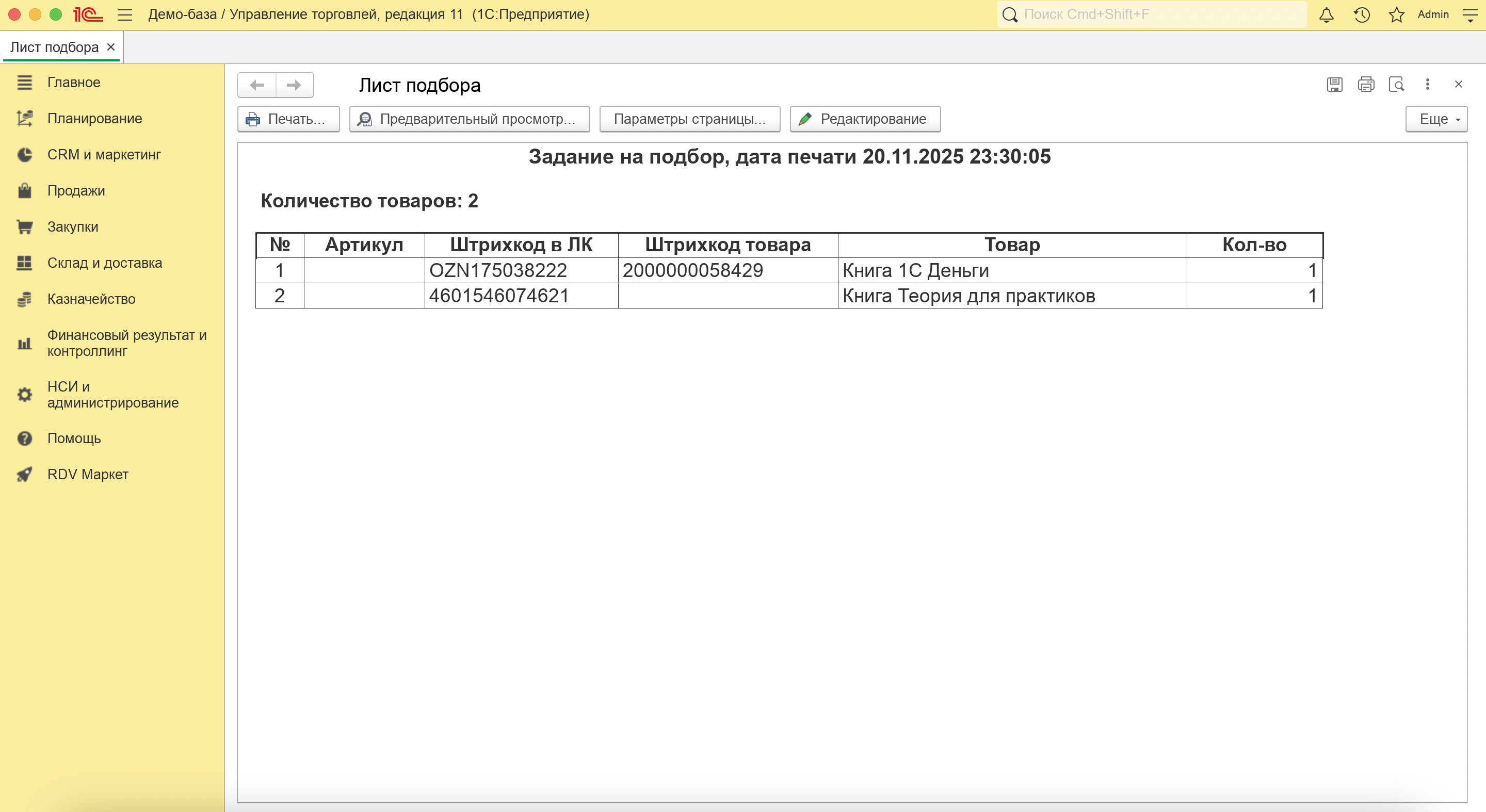Open the hamburger main menu icon
The height and width of the screenshot is (812, 1486).
coord(124,15)
